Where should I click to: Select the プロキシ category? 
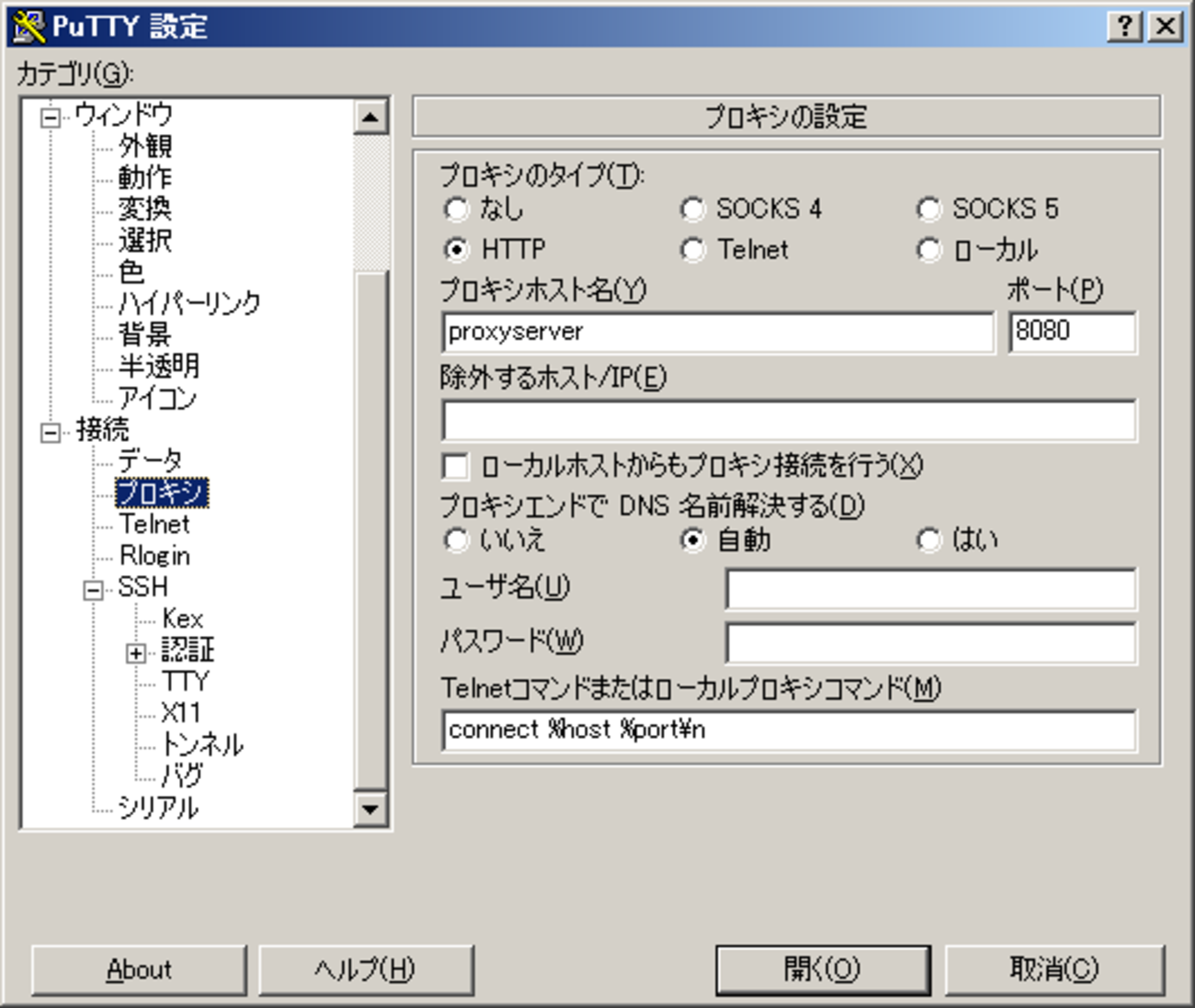pyautogui.click(x=162, y=493)
